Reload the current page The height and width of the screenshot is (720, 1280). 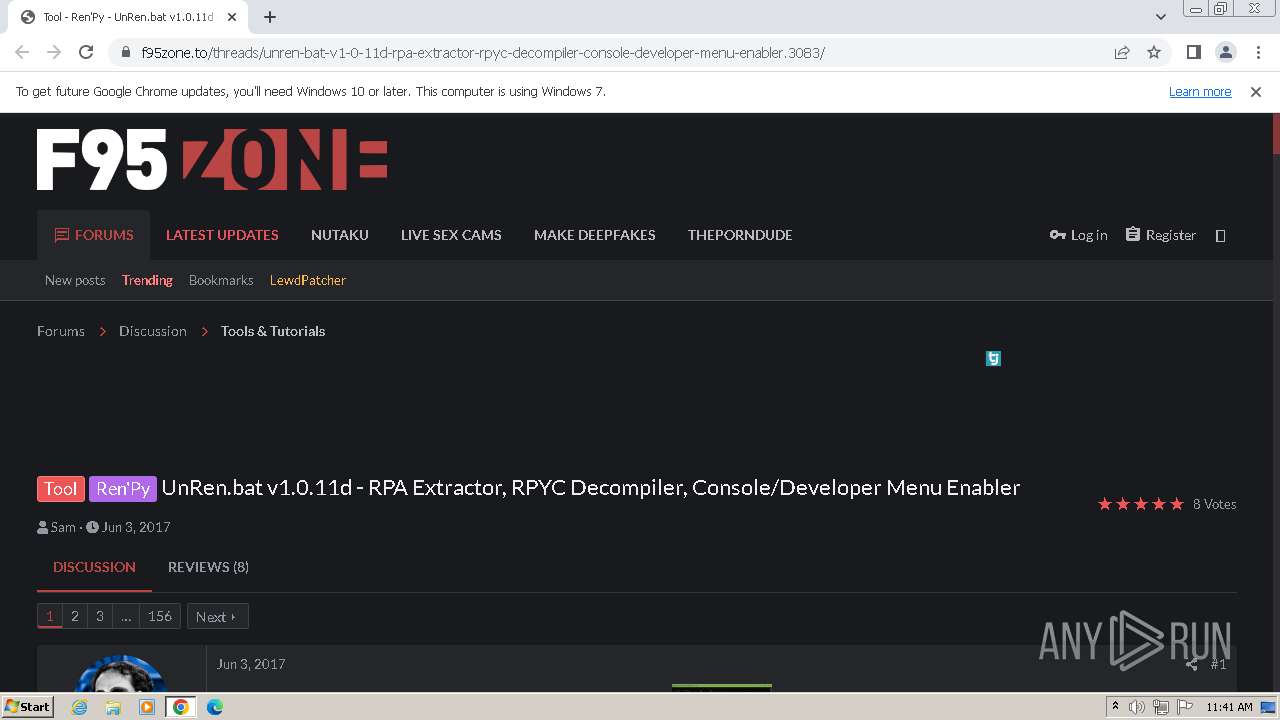(86, 52)
